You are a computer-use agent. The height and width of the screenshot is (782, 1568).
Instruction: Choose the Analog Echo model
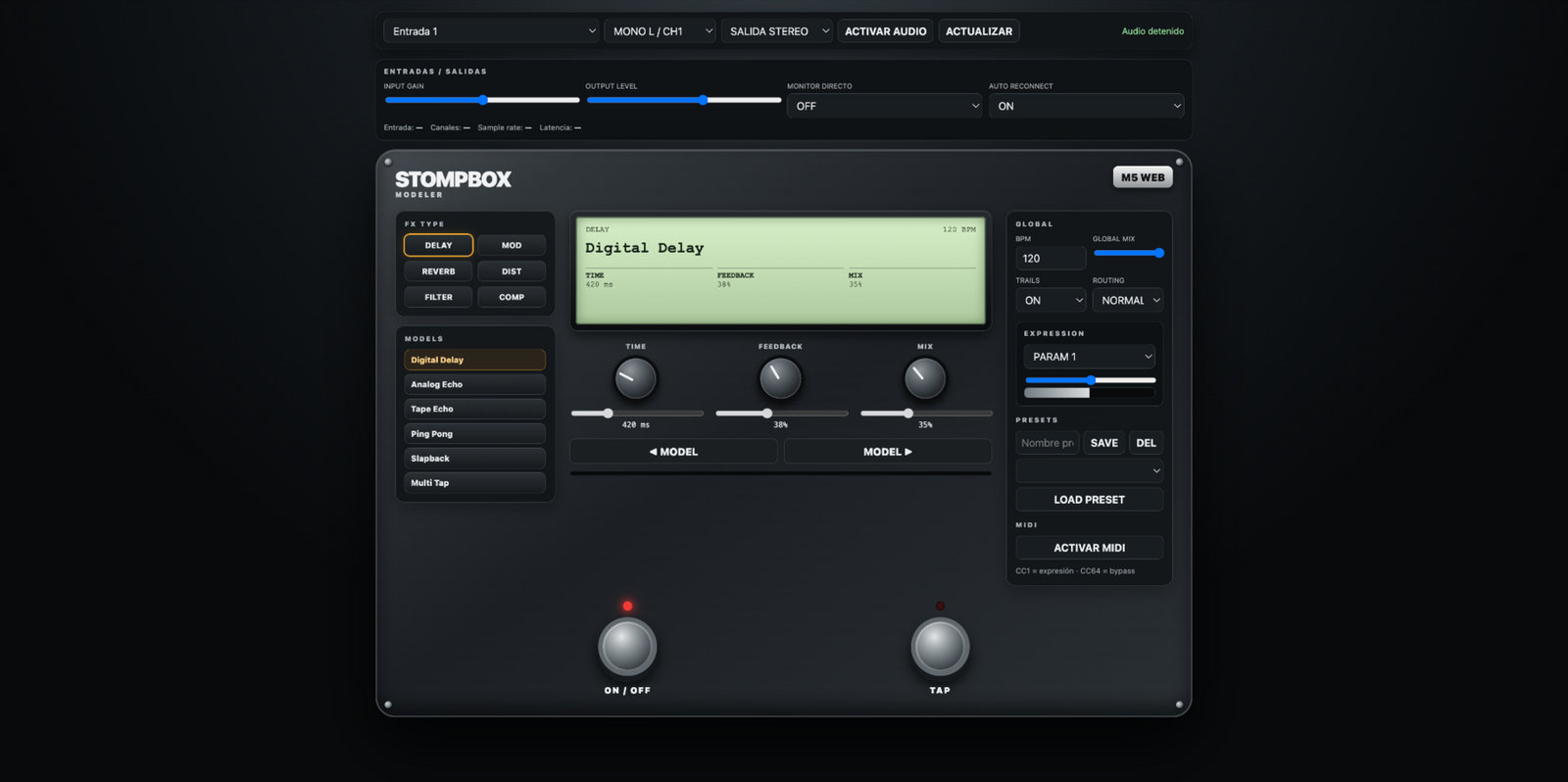point(474,384)
